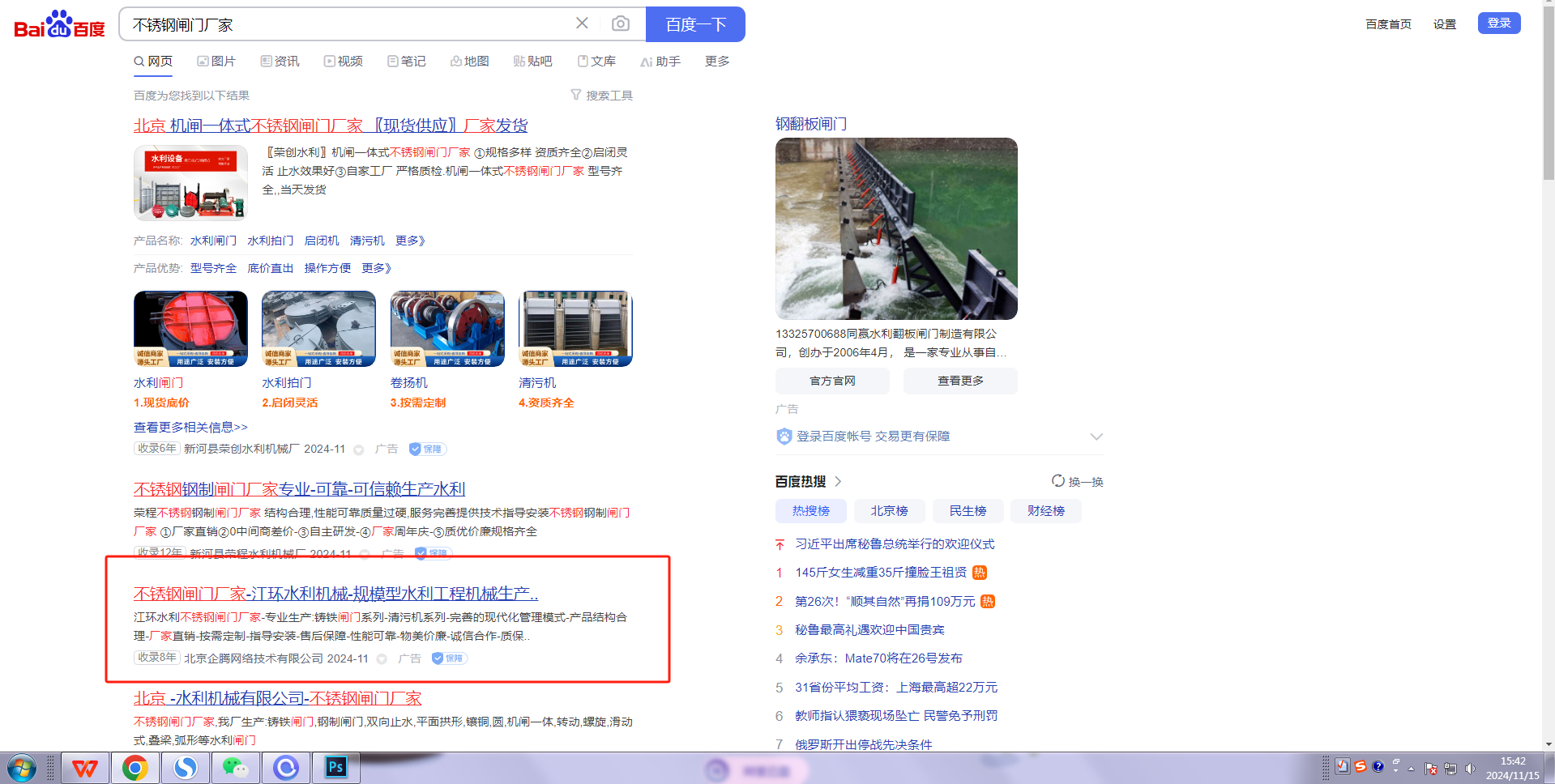Switch to Google Chrome in the taskbar
The width and height of the screenshot is (1555, 784).
pyautogui.click(x=135, y=768)
